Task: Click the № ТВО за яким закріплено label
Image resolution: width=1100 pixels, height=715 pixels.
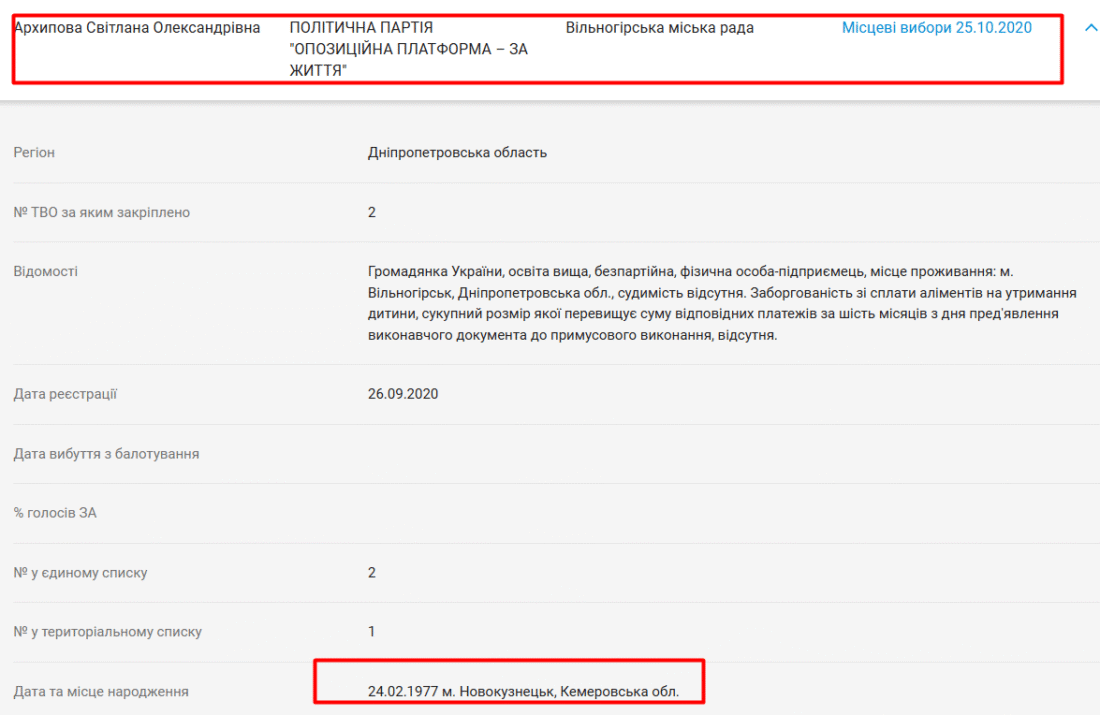Action: (102, 212)
